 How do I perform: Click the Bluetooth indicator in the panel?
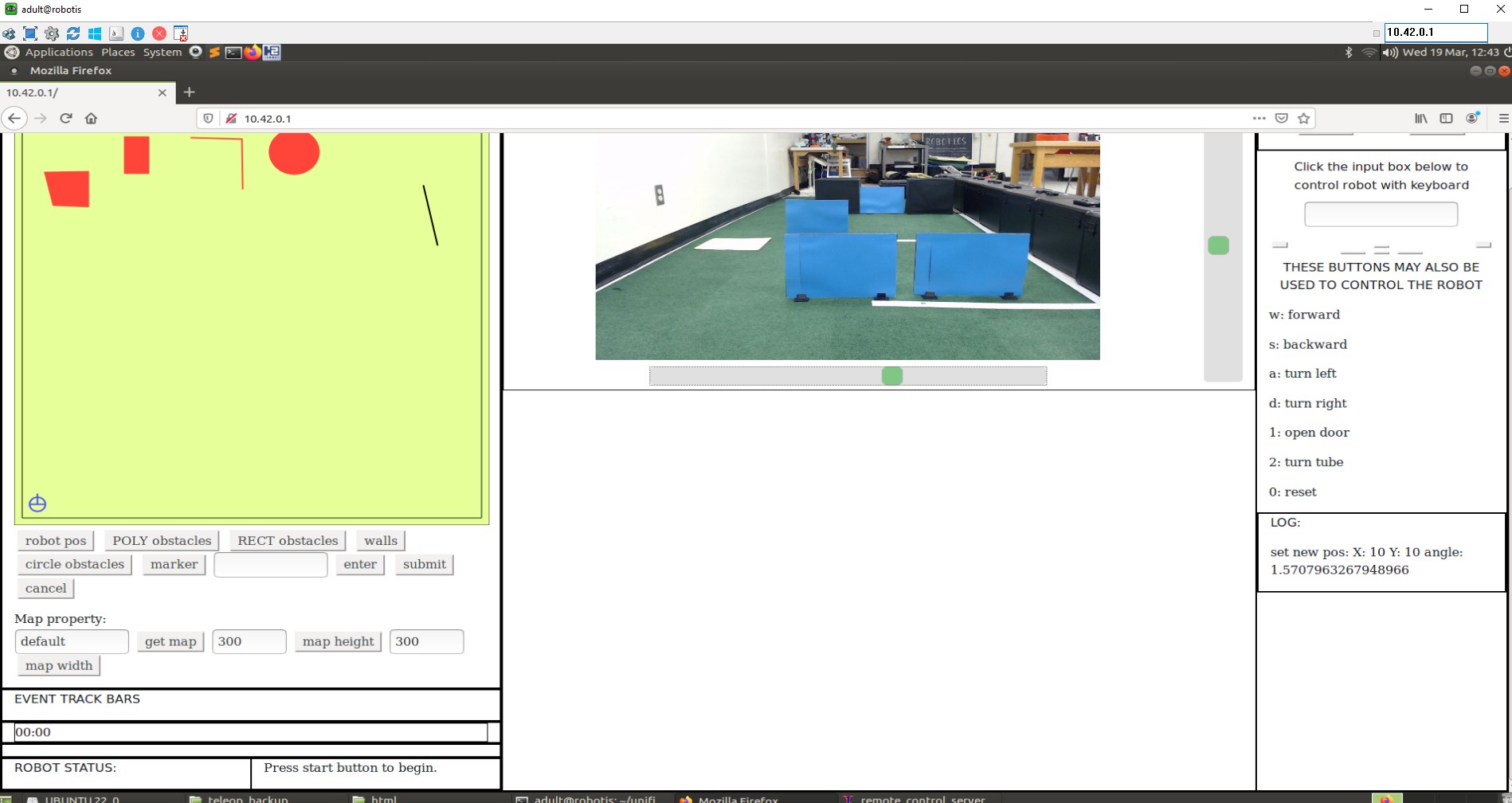coord(1349,53)
